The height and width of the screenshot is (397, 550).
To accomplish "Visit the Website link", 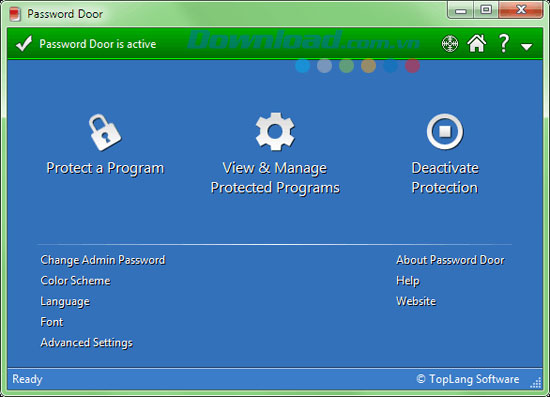I will 416,301.
